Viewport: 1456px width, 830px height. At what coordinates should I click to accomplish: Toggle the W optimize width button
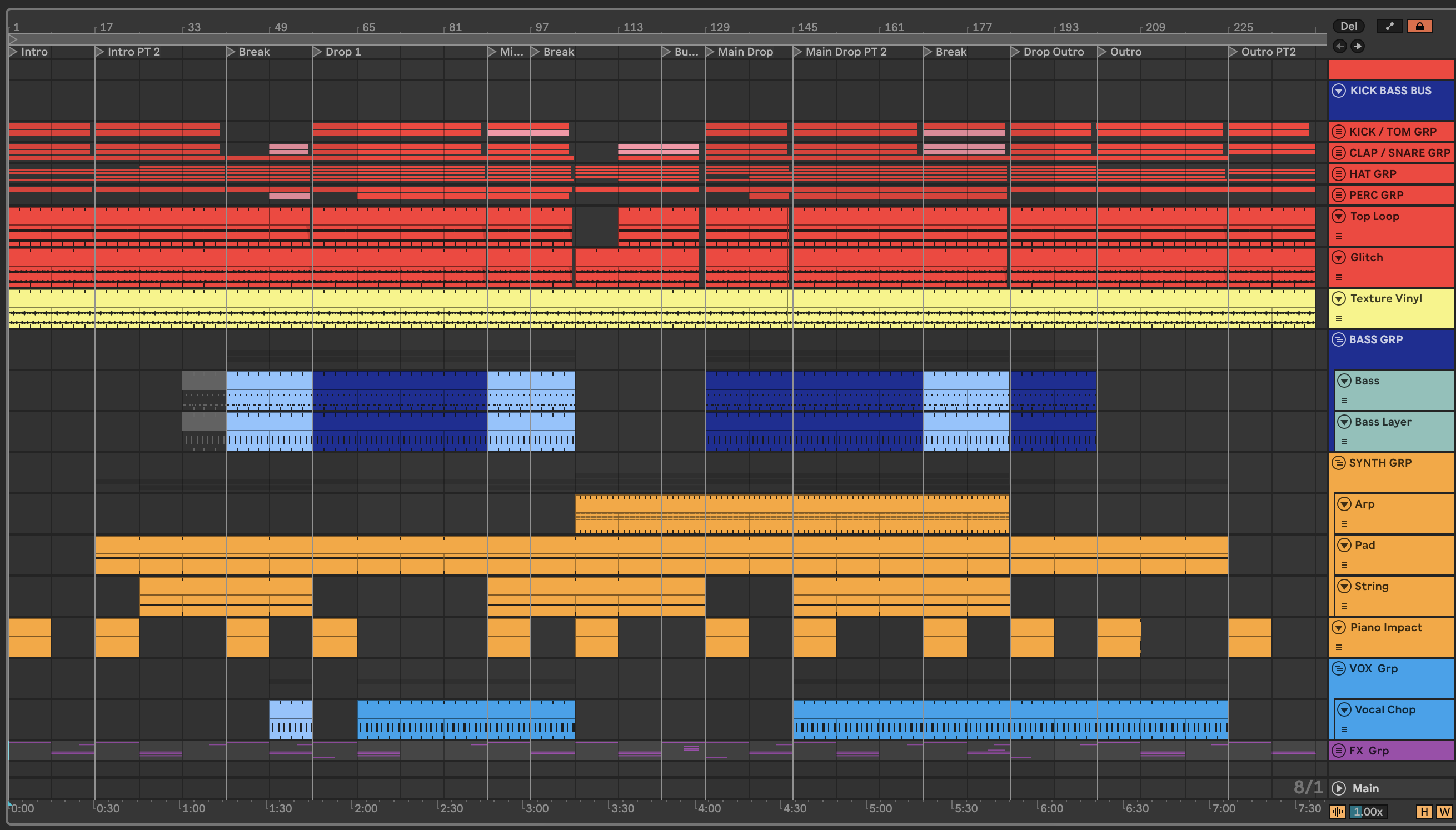click(1444, 811)
